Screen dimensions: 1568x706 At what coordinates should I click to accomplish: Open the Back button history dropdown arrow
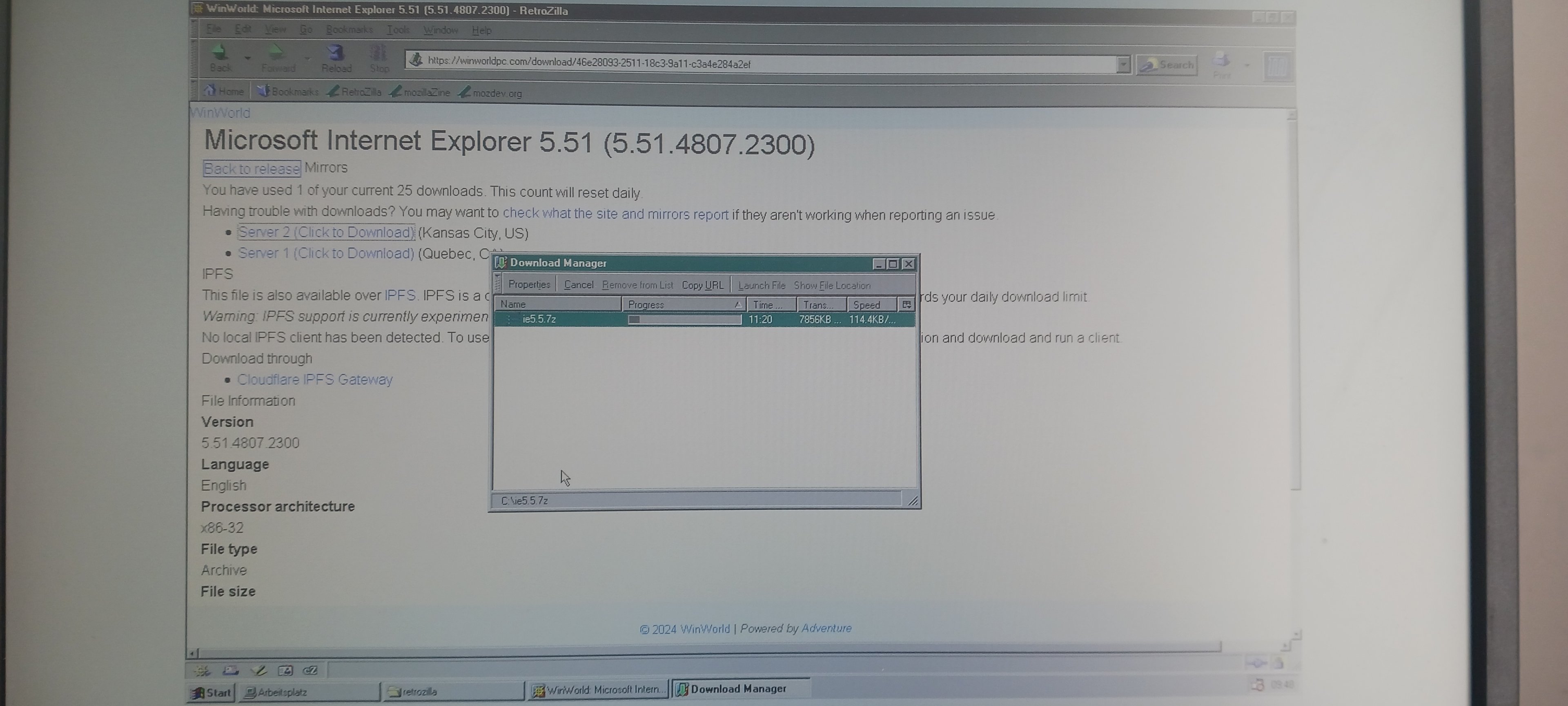(248, 58)
